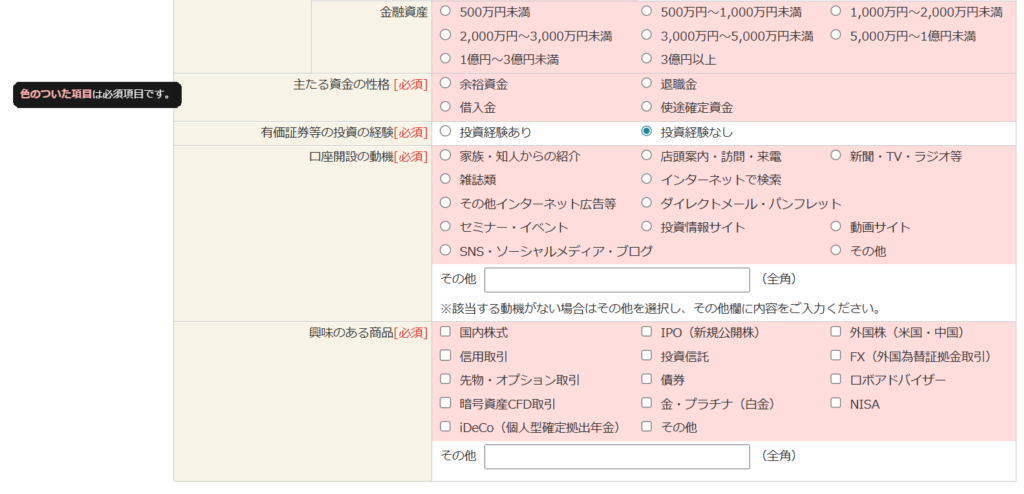Choose 使途確定資金 option
Image resolution: width=1024 pixels, height=494 pixels.
(x=646, y=107)
